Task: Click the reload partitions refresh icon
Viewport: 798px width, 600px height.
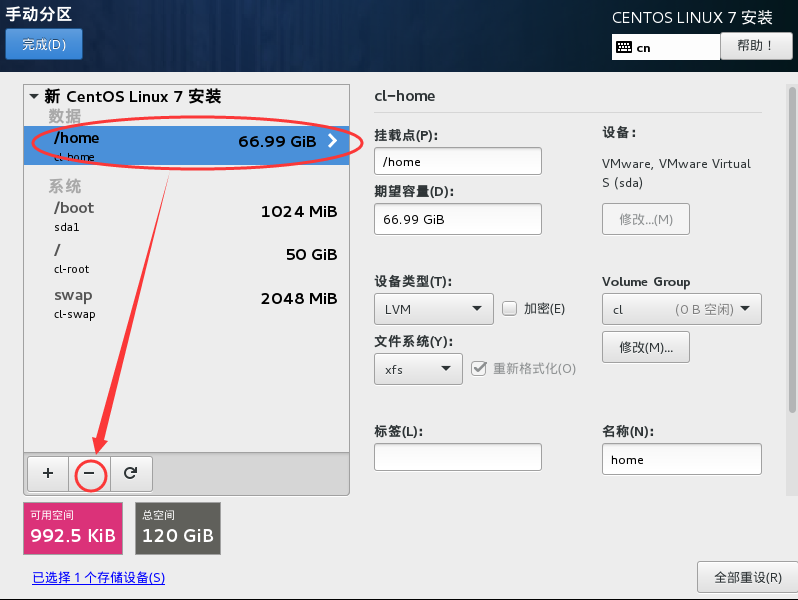Action: coord(131,473)
